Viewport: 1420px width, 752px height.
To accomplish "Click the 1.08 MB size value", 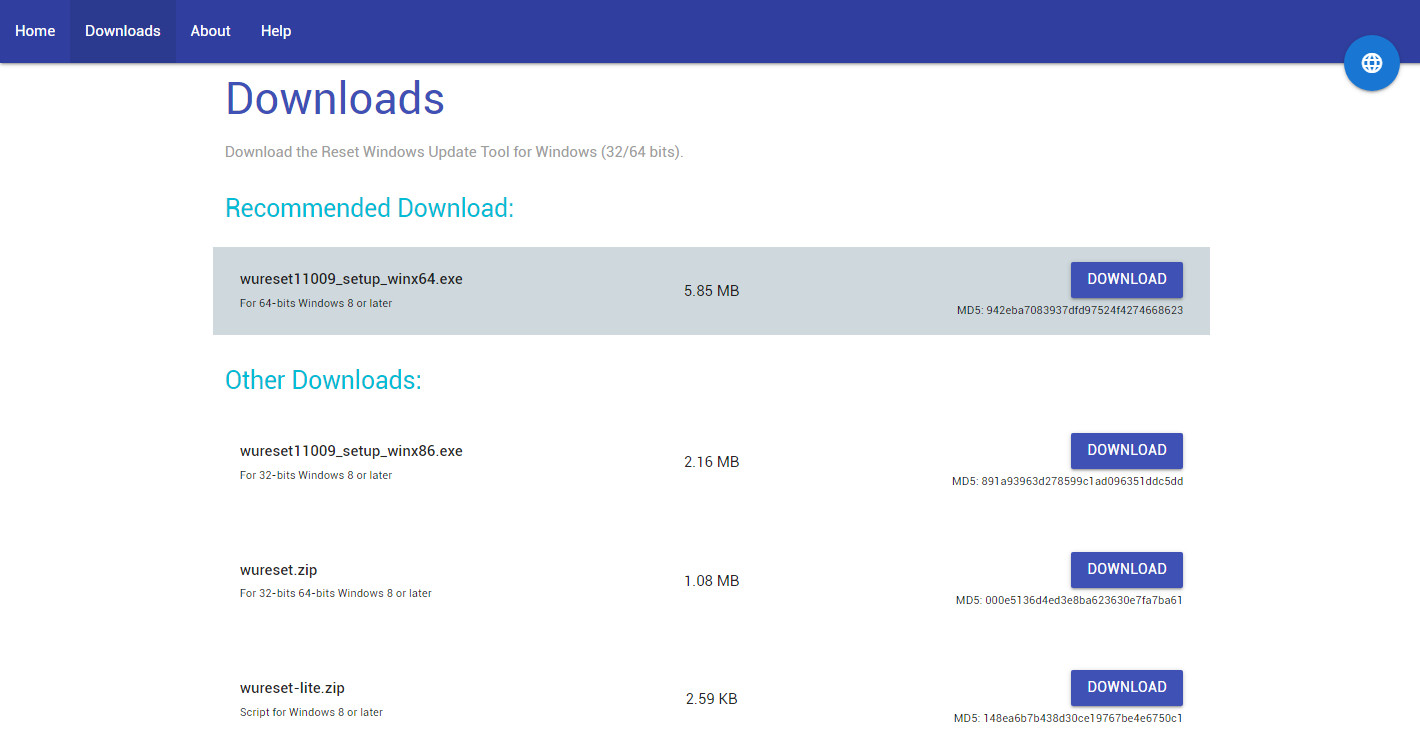I will 712,581.
